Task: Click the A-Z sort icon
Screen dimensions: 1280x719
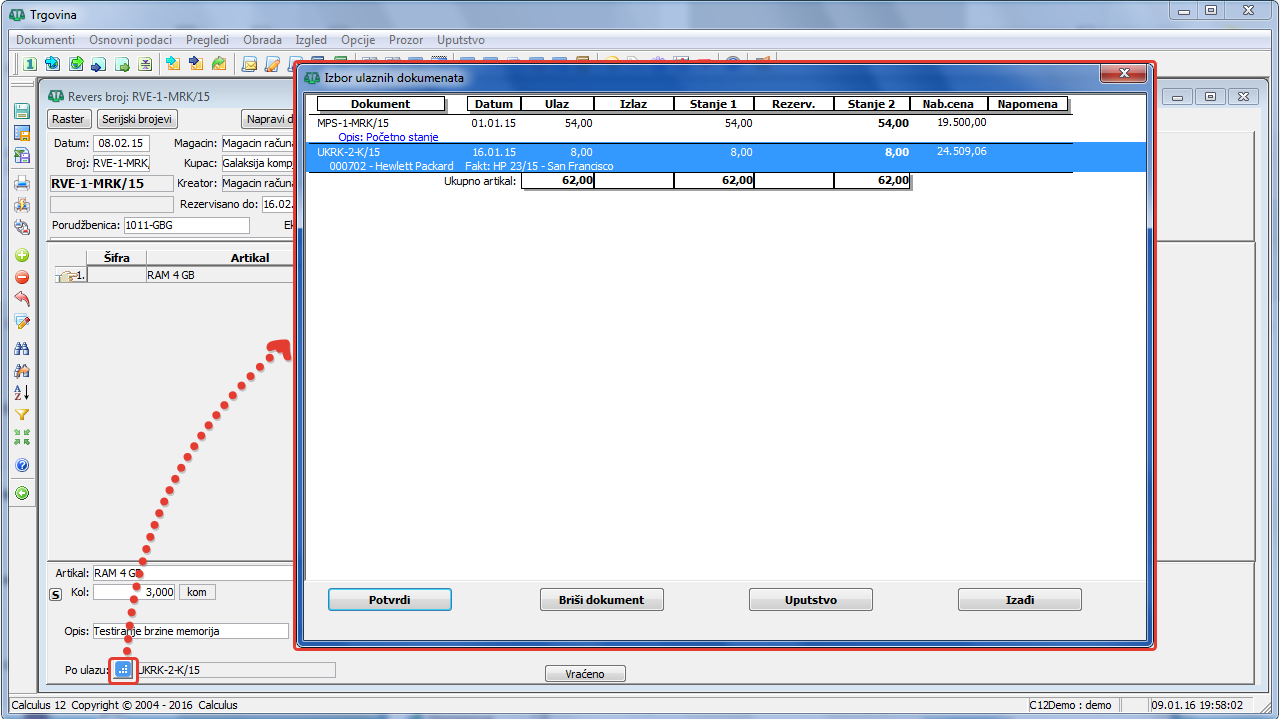Action: point(22,392)
